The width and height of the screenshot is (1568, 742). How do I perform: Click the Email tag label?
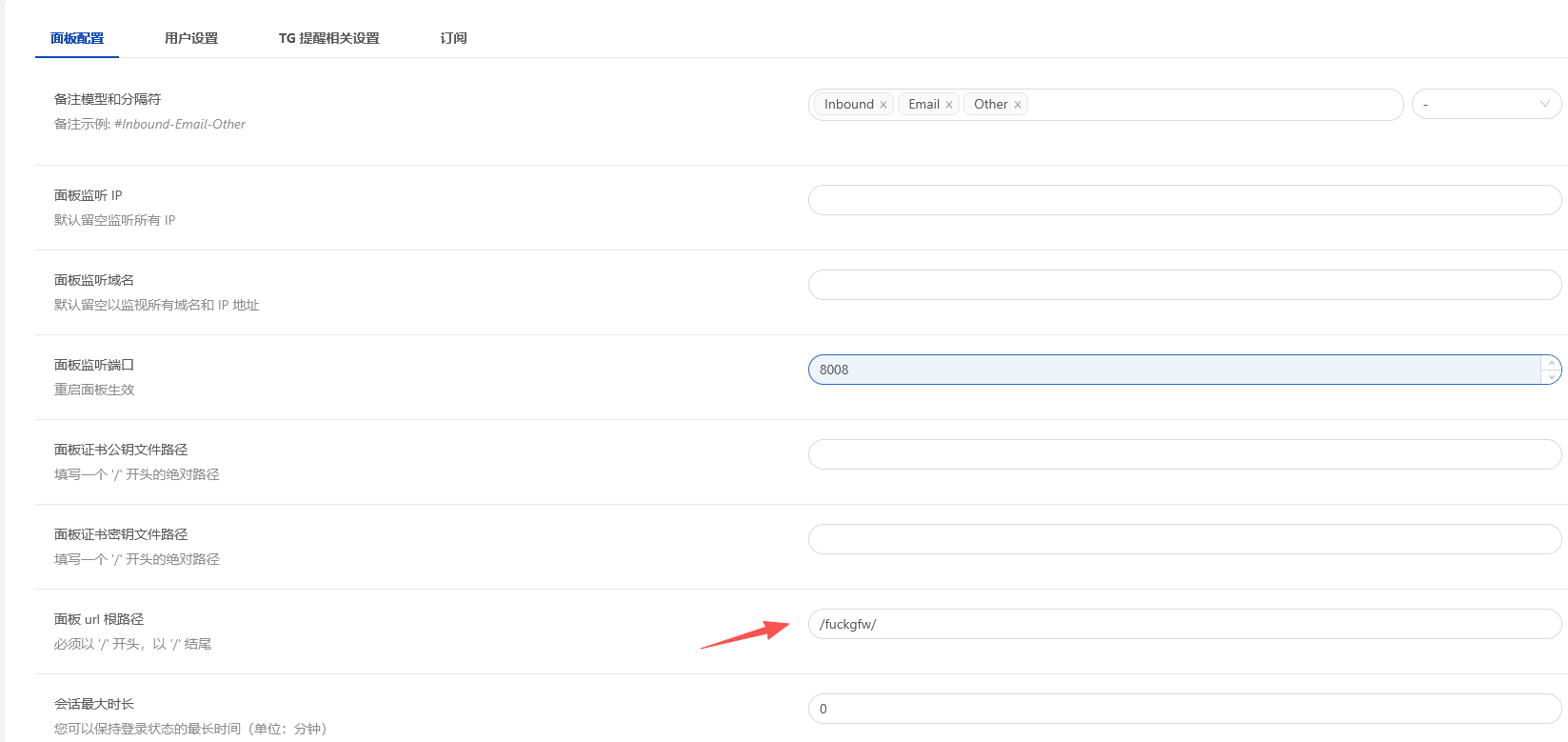[923, 105]
